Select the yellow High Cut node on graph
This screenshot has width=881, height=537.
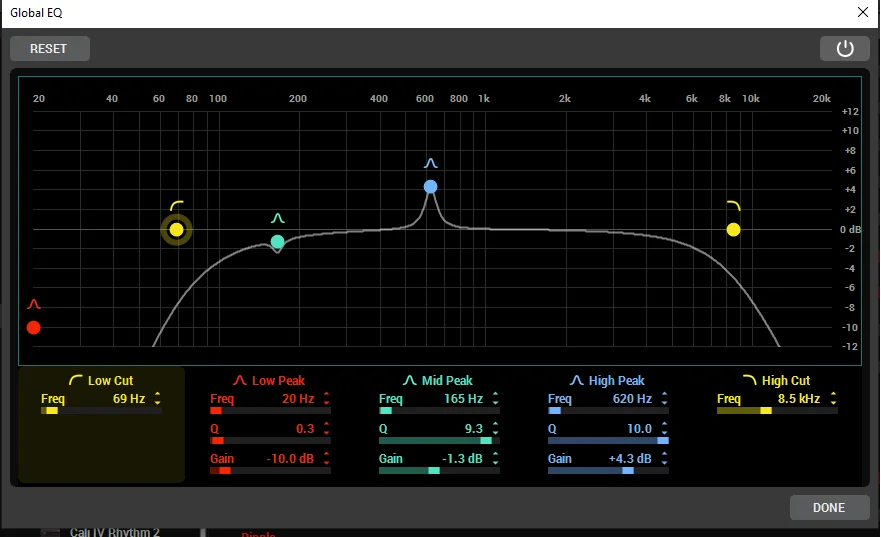pos(733,230)
